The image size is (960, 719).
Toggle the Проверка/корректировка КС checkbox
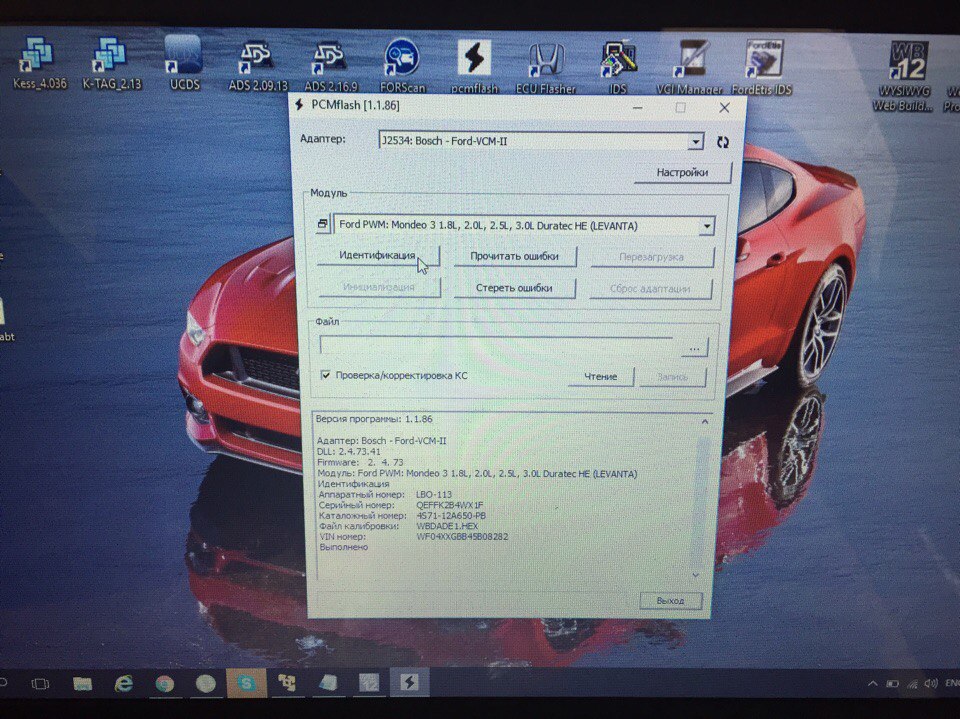click(x=326, y=375)
